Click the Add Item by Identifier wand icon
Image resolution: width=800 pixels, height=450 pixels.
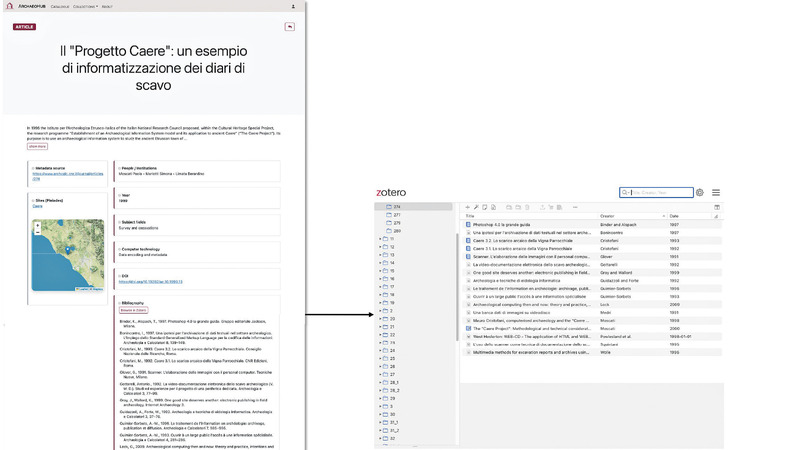click(476, 207)
